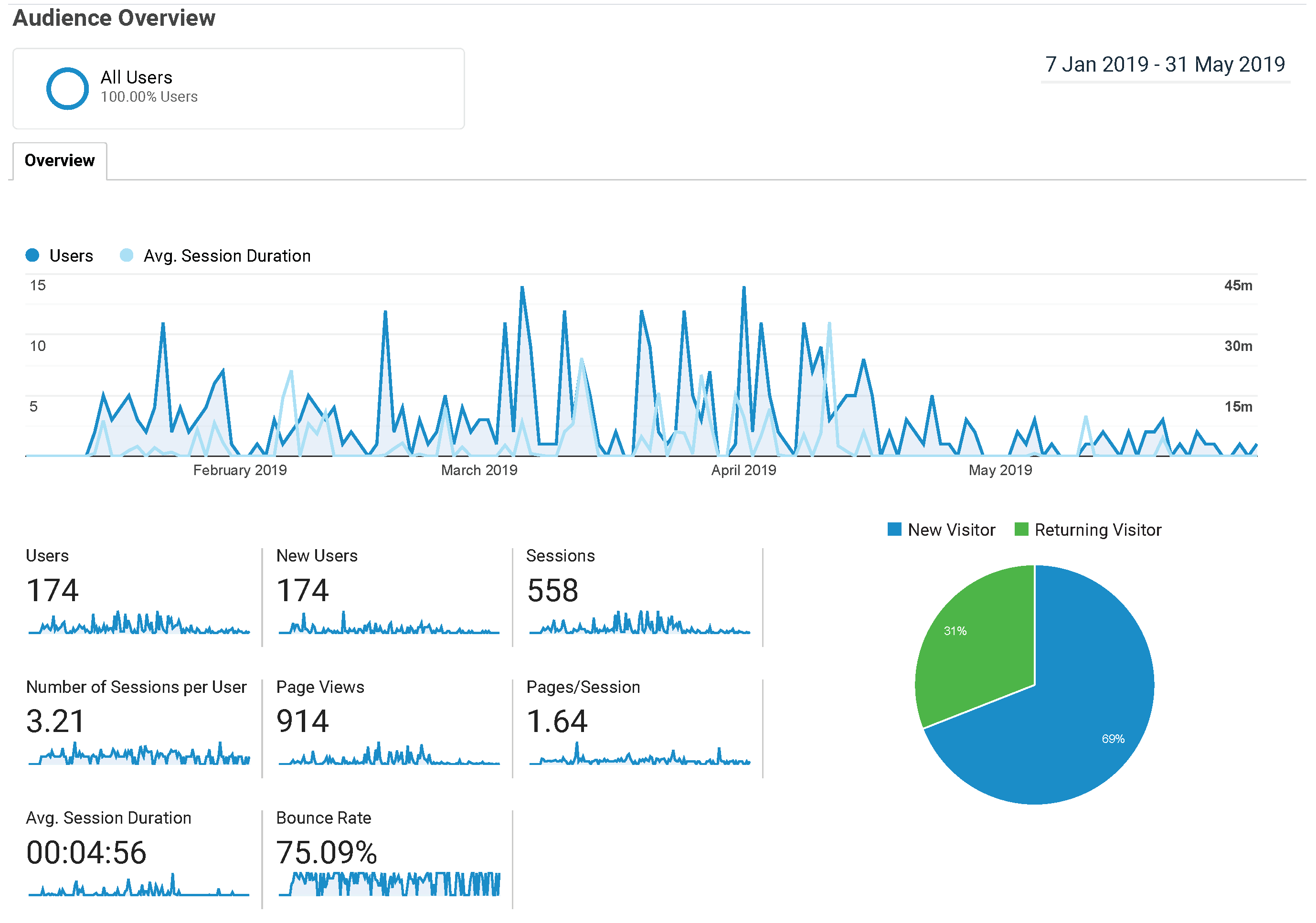Select the All Users segment box
The width and height of the screenshot is (1316, 923).
(239, 89)
